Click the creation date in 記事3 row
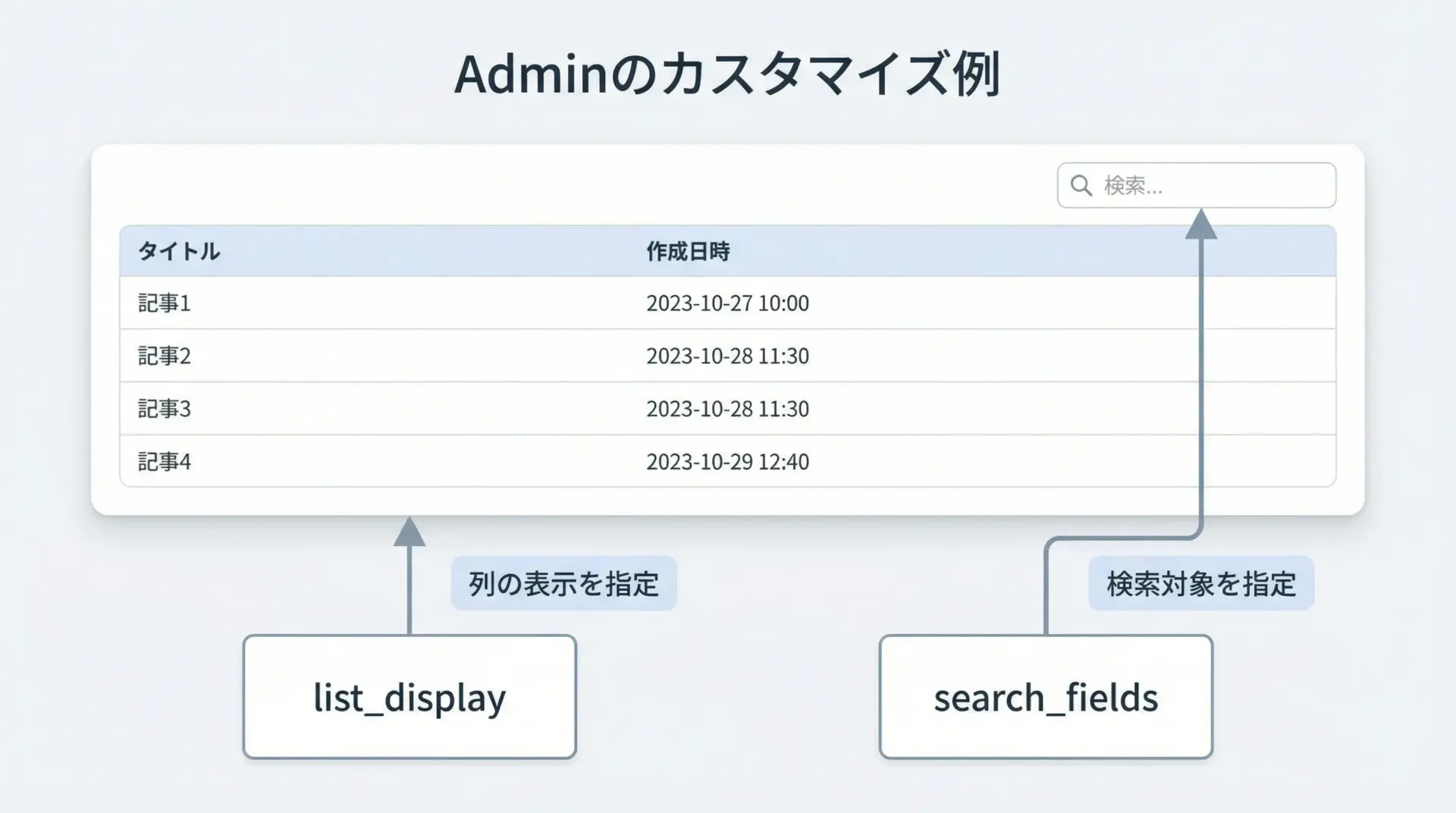The height and width of the screenshot is (813, 1456). coord(727,409)
